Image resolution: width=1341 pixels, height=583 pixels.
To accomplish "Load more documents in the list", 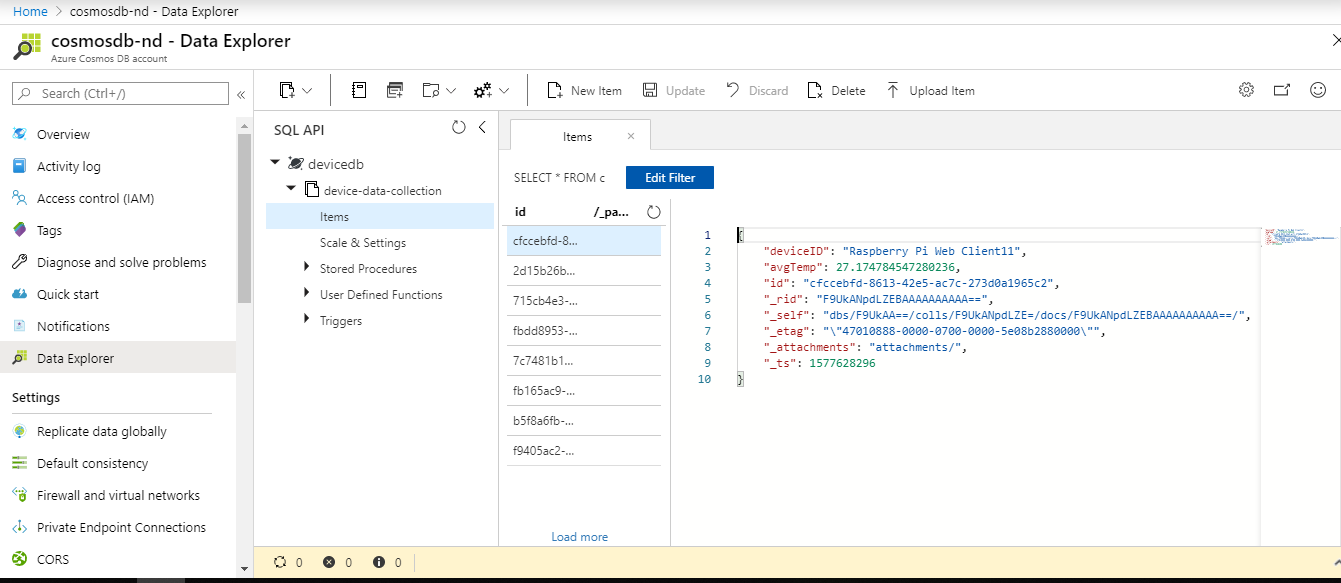I will point(579,536).
